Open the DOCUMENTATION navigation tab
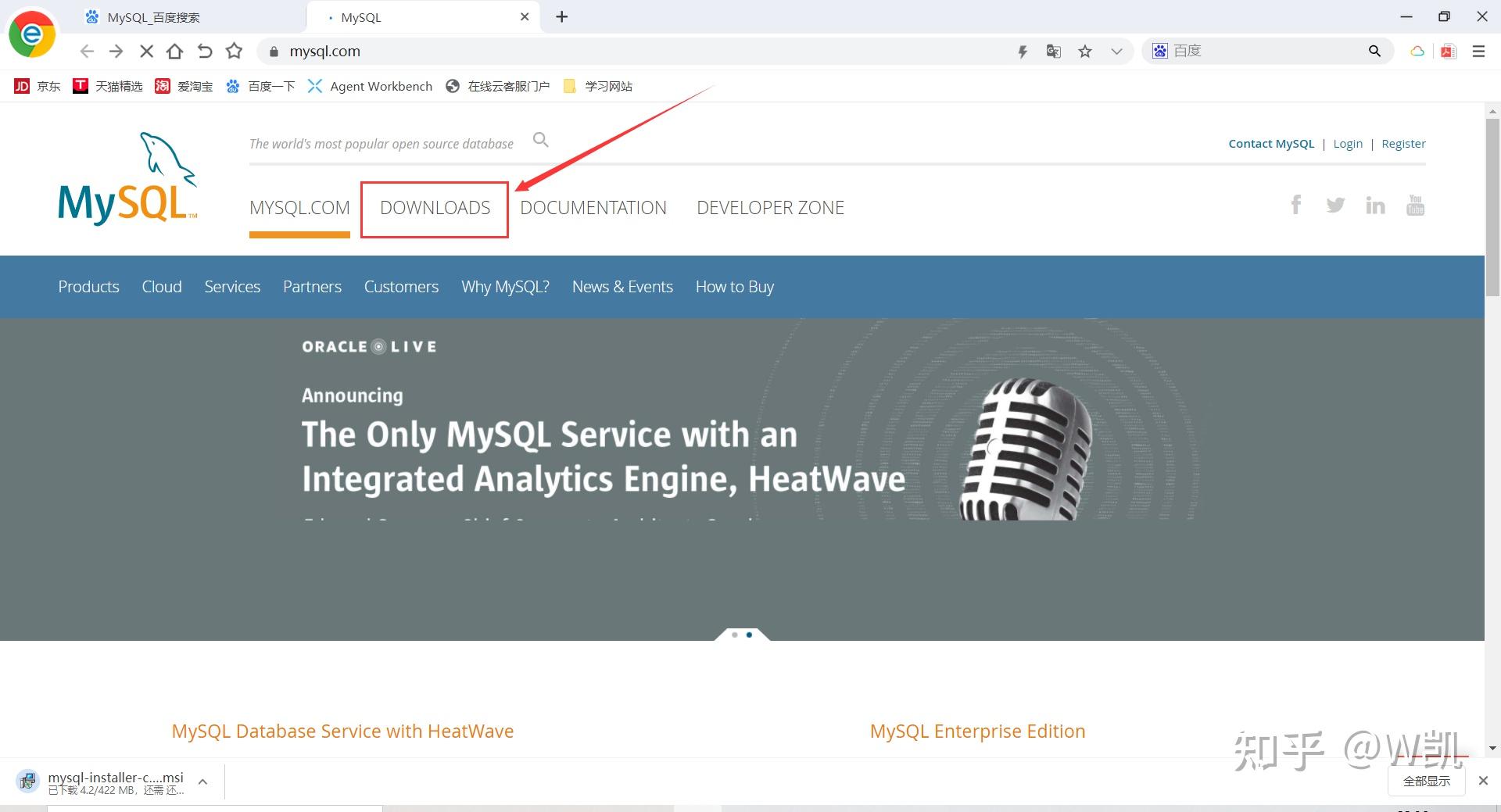The height and width of the screenshot is (812, 1501). [x=593, y=208]
